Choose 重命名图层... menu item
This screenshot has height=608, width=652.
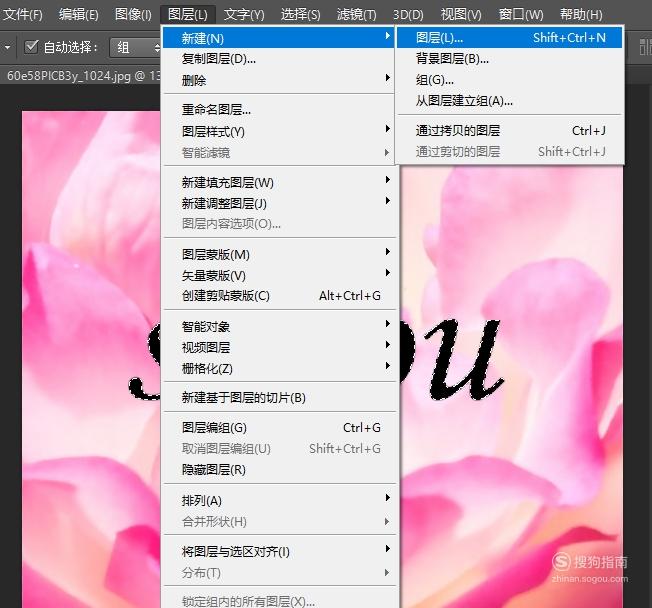pyautogui.click(x=278, y=110)
